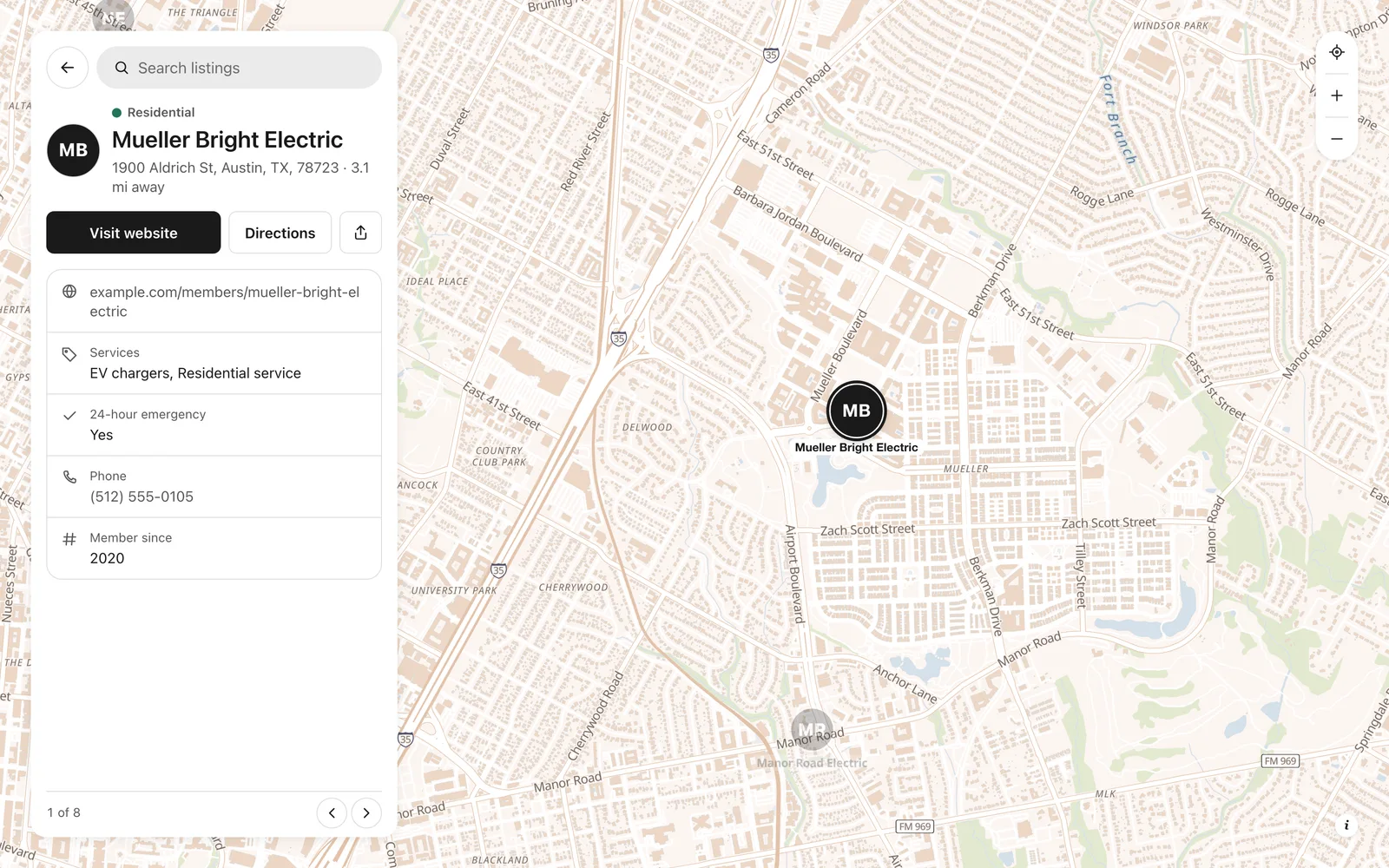Open example.com/members/mueller-bright-electric link
Viewport: 1389px width, 868px height.
[224, 302]
